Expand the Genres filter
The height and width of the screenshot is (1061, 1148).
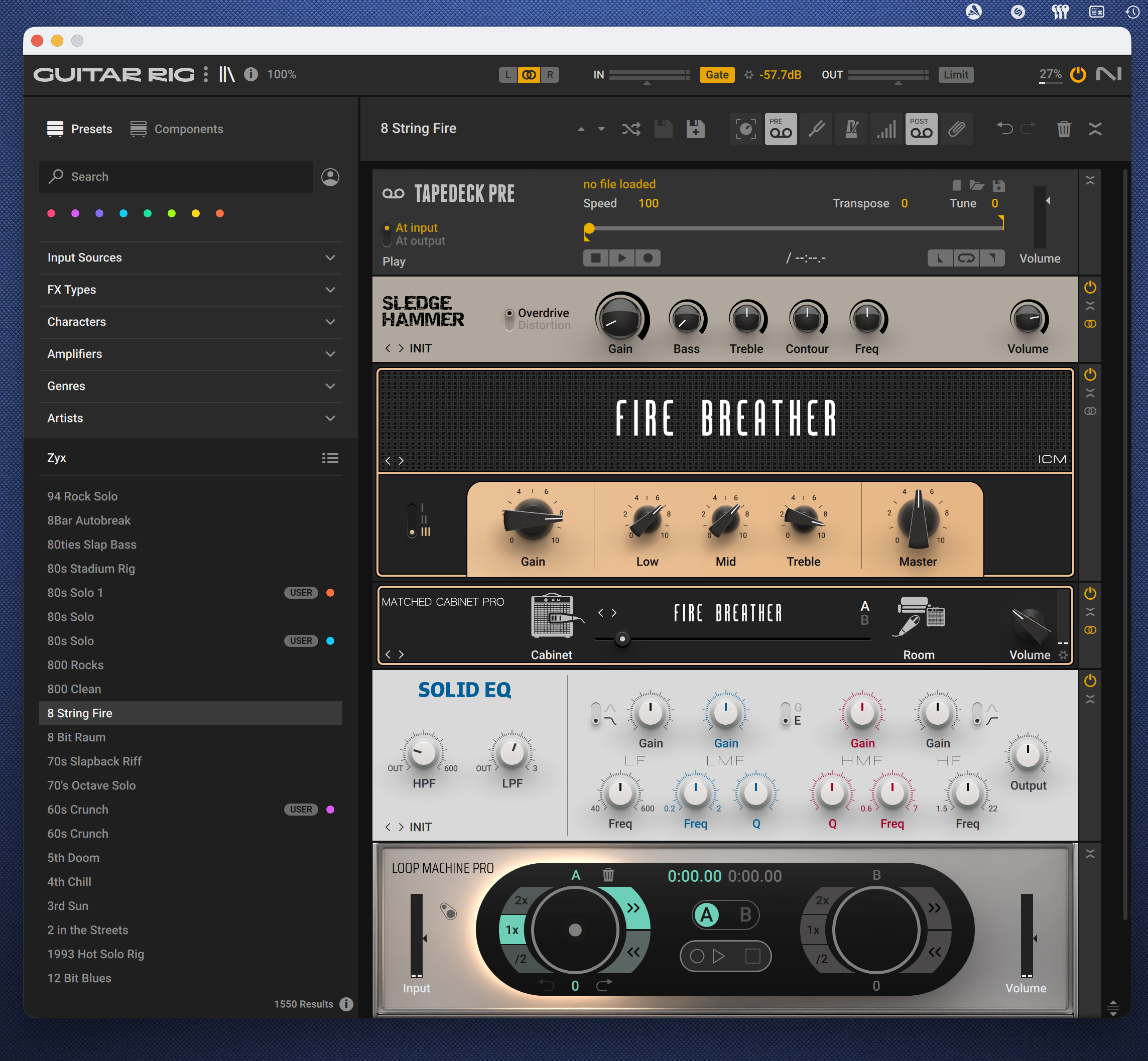(x=191, y=386)
